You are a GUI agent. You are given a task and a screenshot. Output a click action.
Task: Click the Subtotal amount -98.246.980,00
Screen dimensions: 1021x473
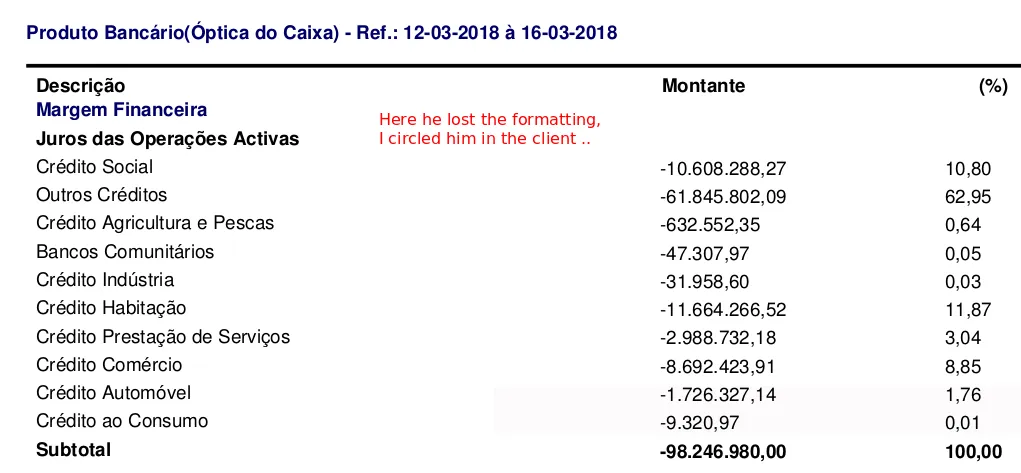[x=723, y=452]
